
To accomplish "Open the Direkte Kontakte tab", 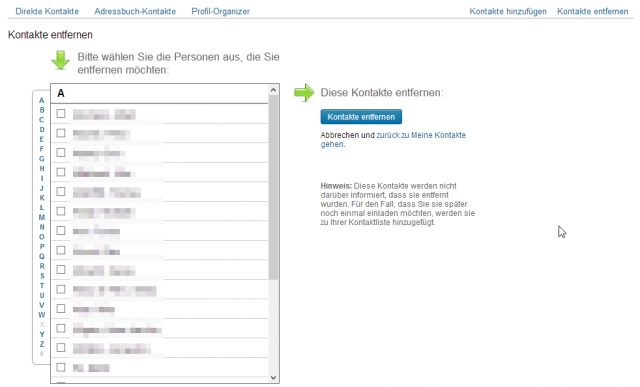I will coord(47,11).
